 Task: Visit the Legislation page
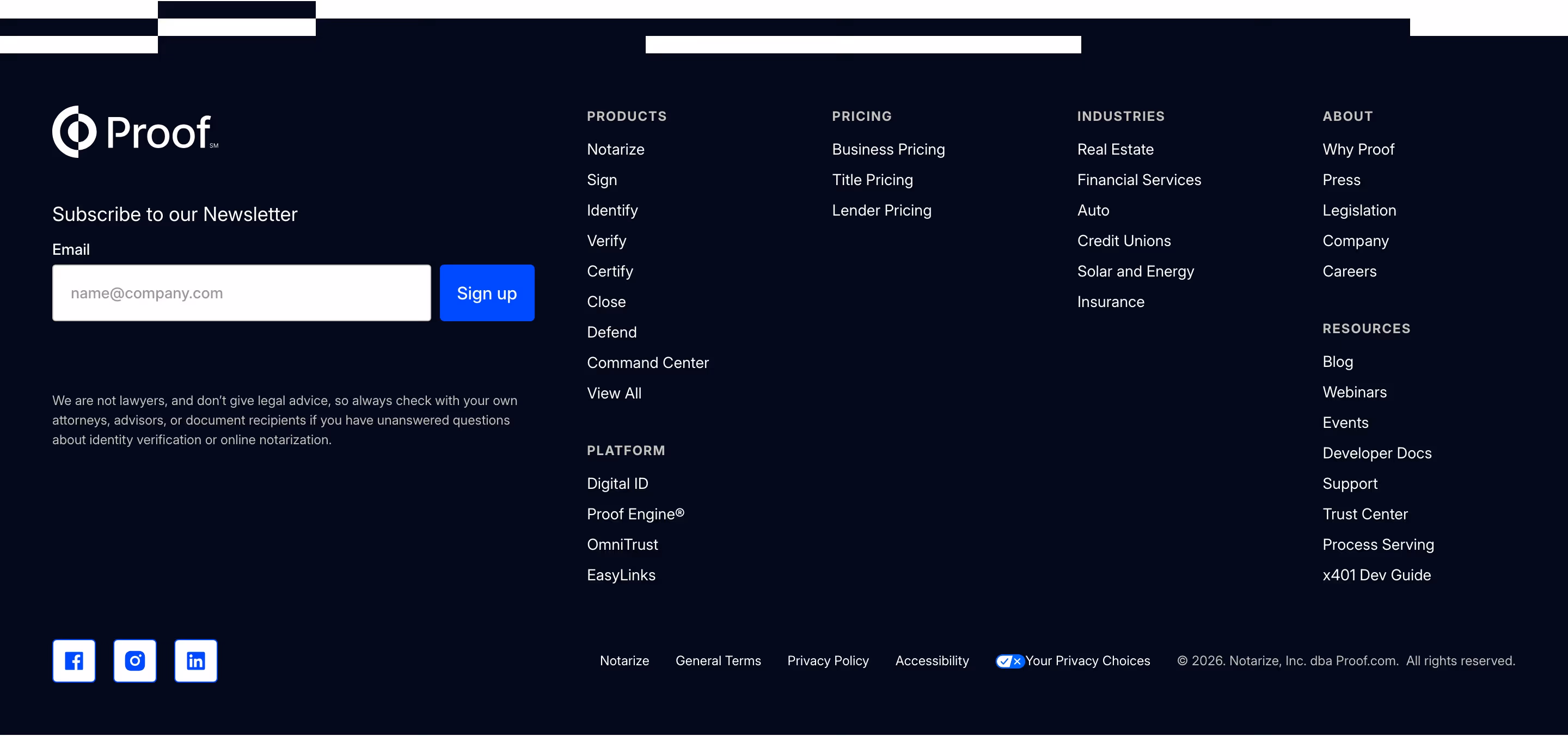pyautogui.click(x=1359, y=210)
